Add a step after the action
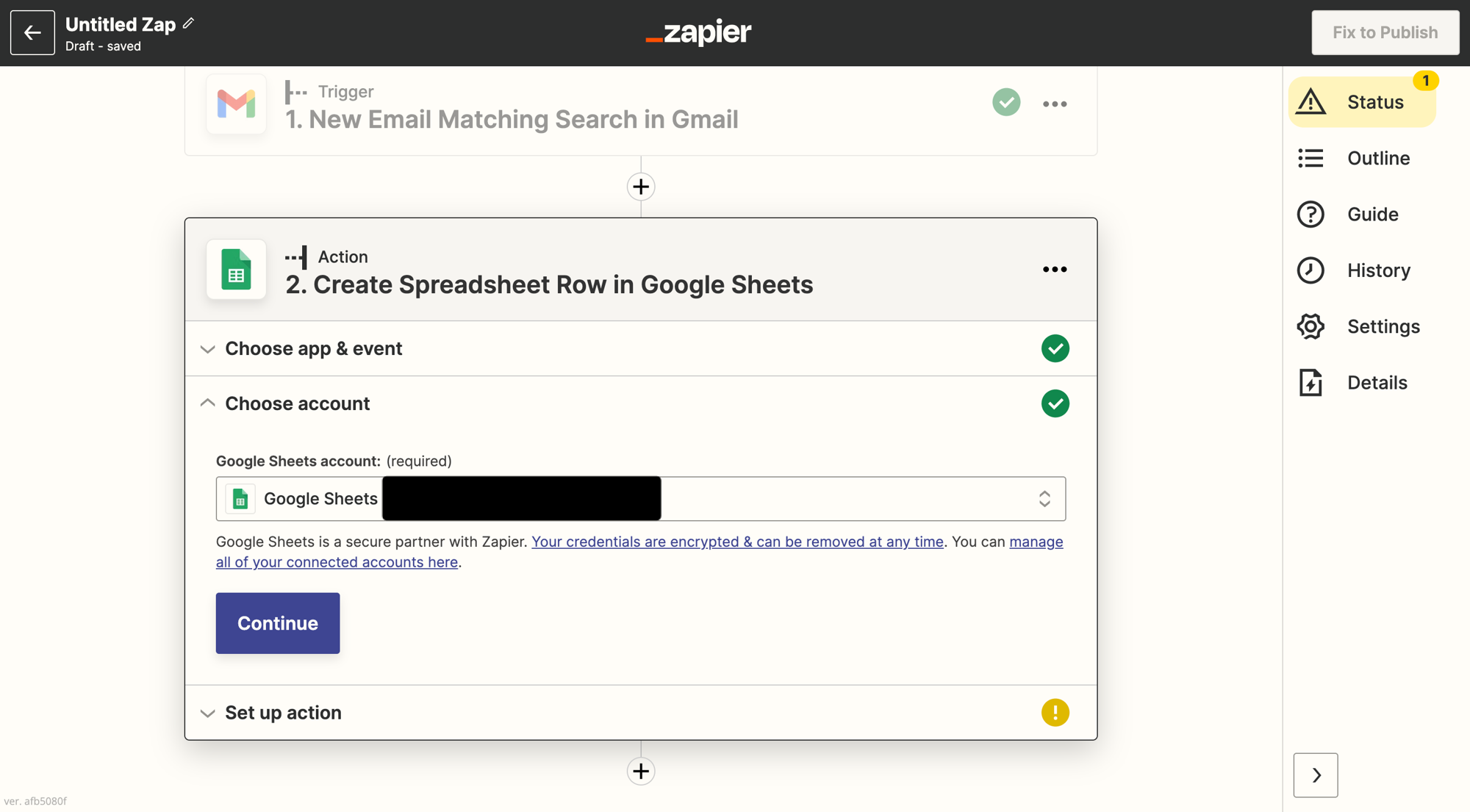This screenshot has height=812, width=1470. (x=641, y=771)
